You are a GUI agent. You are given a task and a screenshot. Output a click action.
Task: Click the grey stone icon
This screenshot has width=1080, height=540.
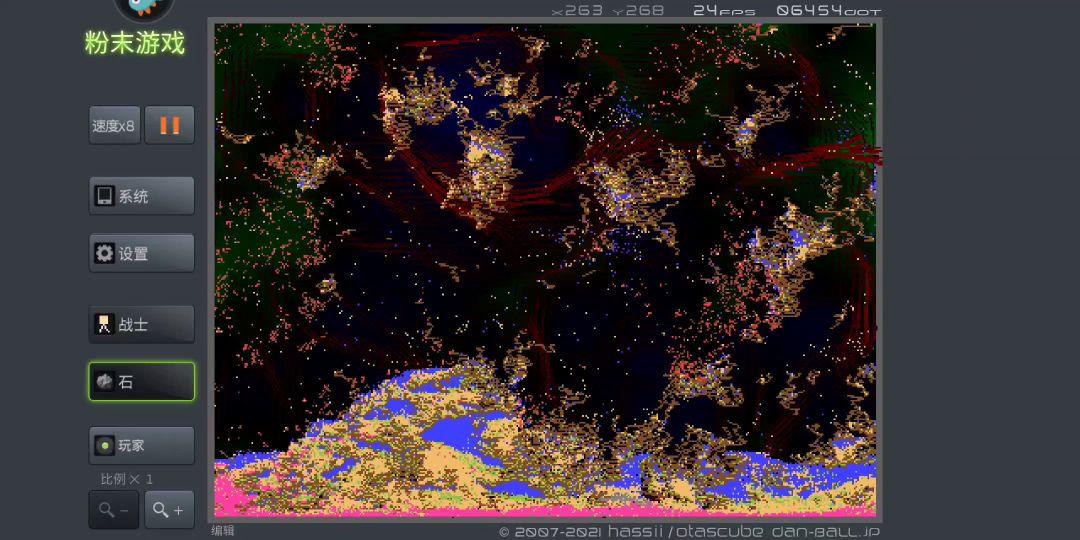point(105,381)
